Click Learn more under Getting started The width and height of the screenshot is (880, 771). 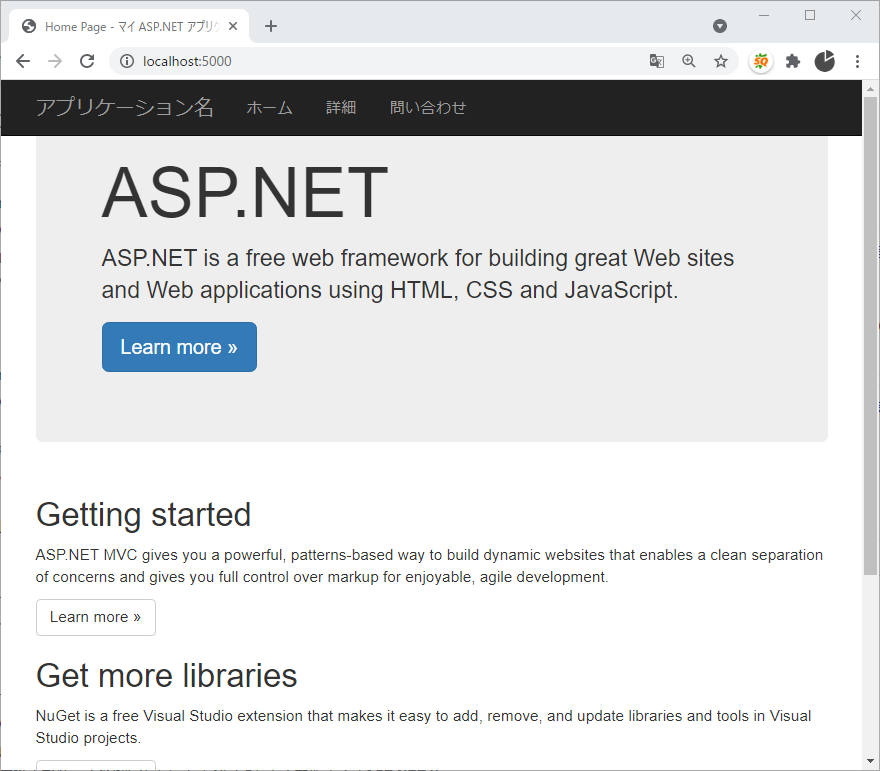pyautogui.click(x=96, y=617)
